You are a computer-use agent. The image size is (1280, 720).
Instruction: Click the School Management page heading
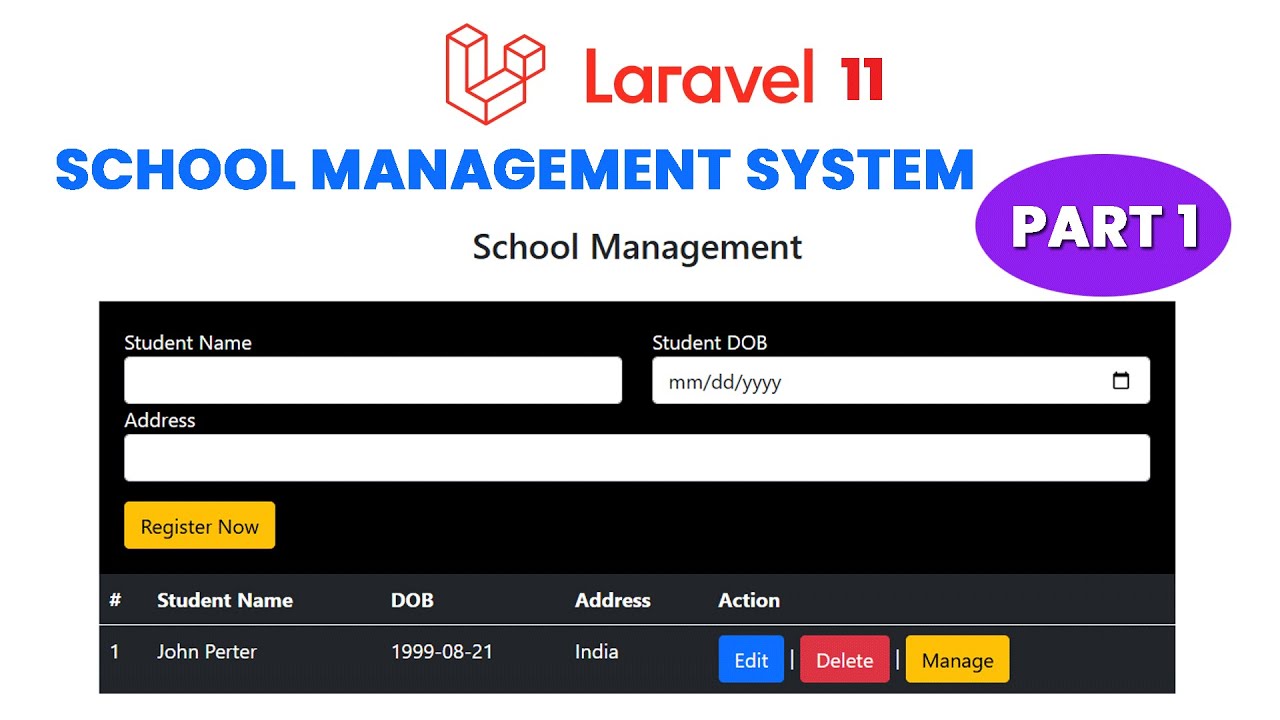pos(637,247)
